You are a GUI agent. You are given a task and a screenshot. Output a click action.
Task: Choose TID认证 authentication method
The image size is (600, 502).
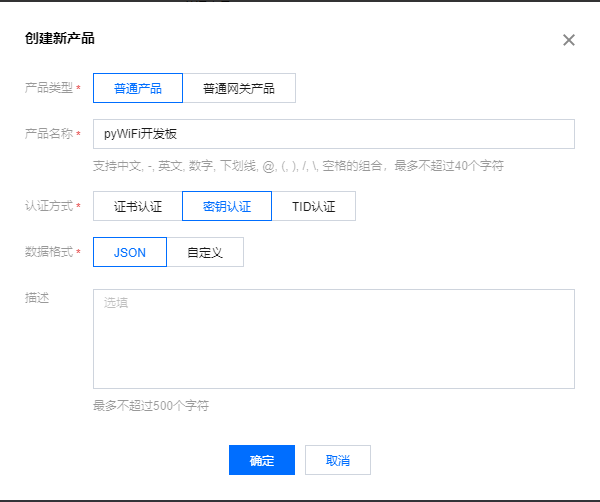[314, 206]
